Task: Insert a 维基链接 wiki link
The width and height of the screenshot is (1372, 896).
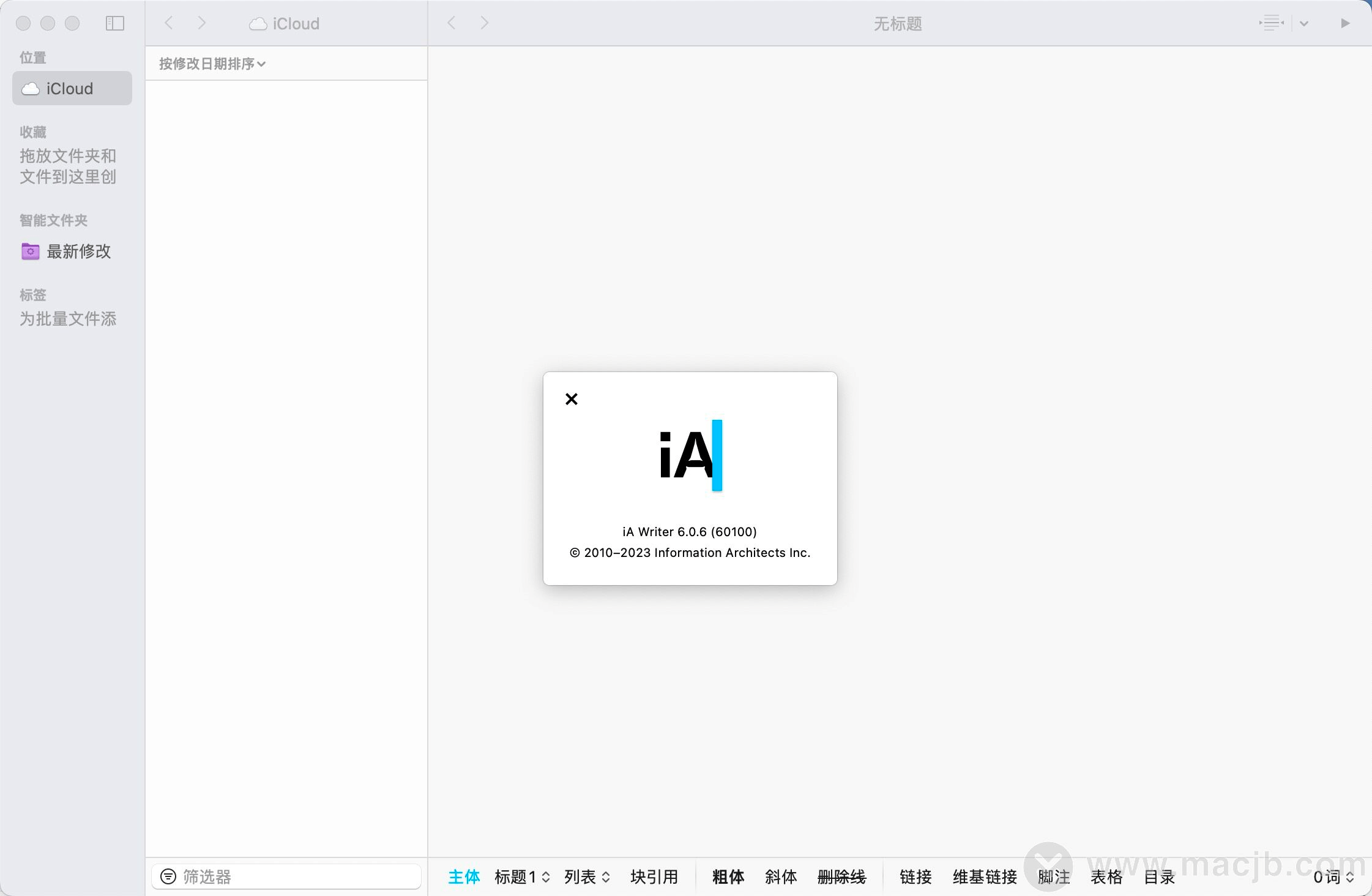Action: tap(985, 877)
